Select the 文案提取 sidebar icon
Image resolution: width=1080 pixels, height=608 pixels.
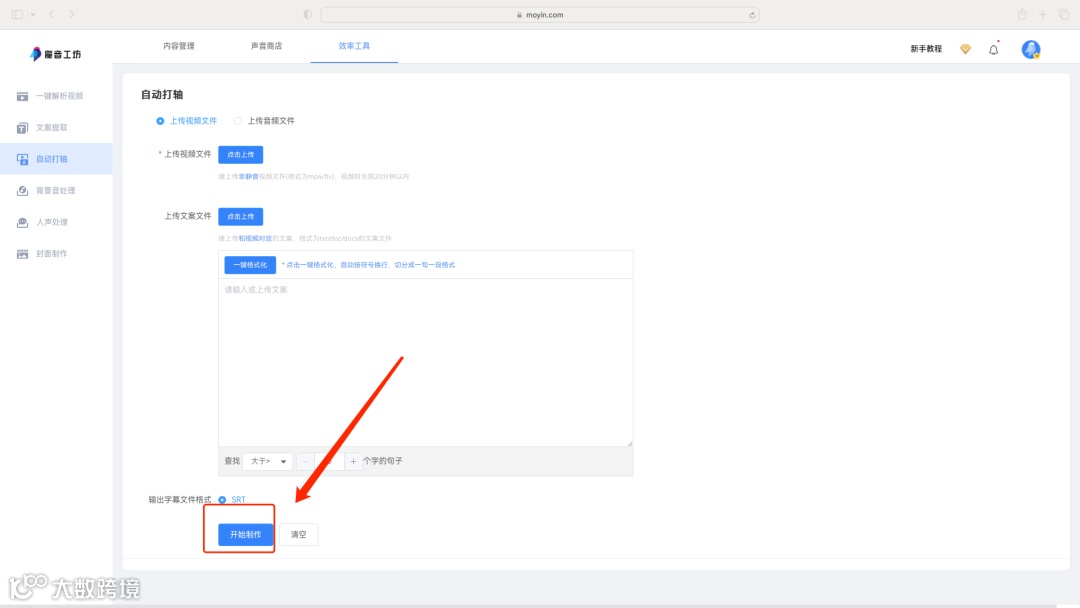point(22,128)
